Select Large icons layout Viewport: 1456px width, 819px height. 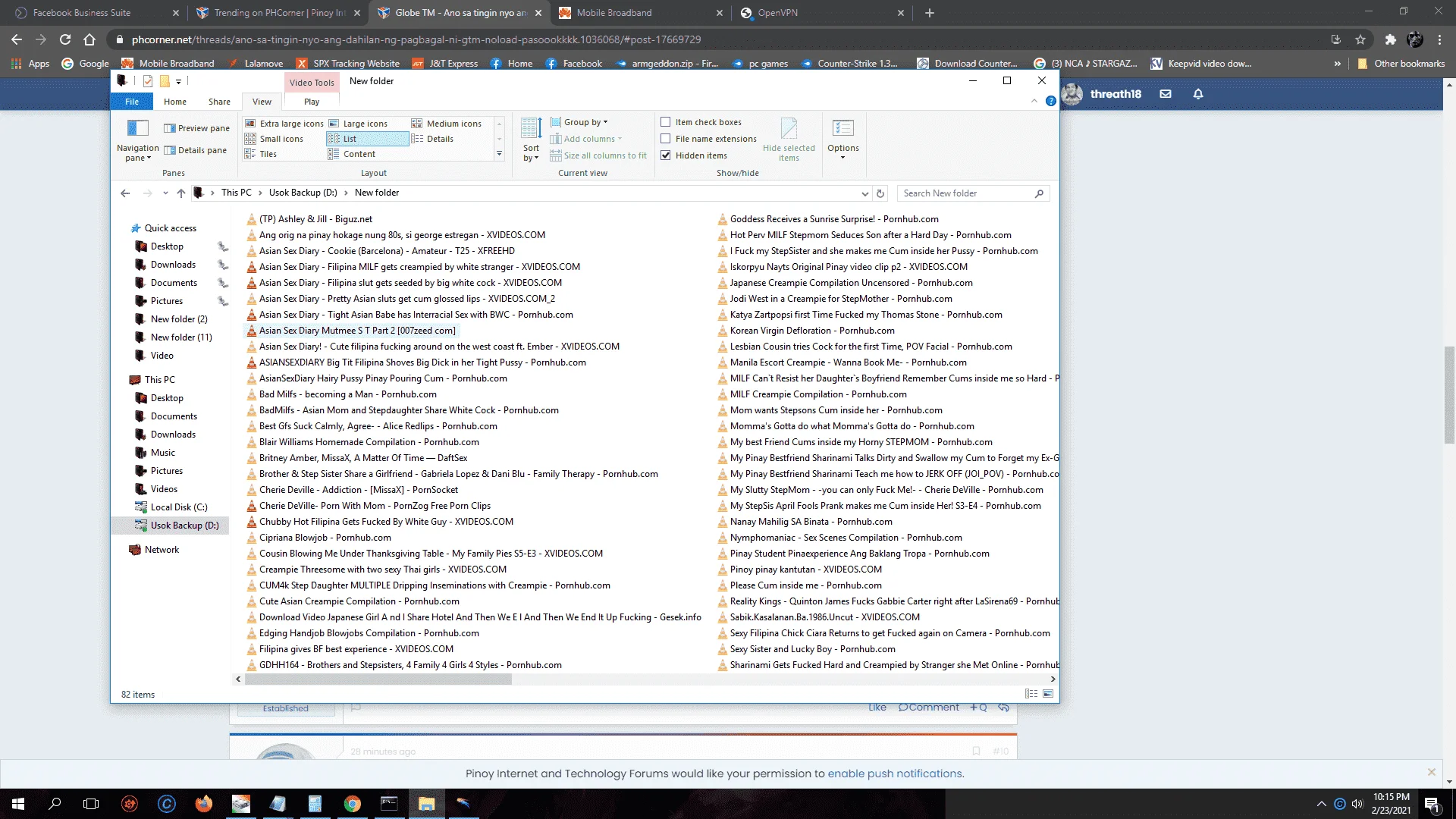pyautogui.click(x=358, y=124)
